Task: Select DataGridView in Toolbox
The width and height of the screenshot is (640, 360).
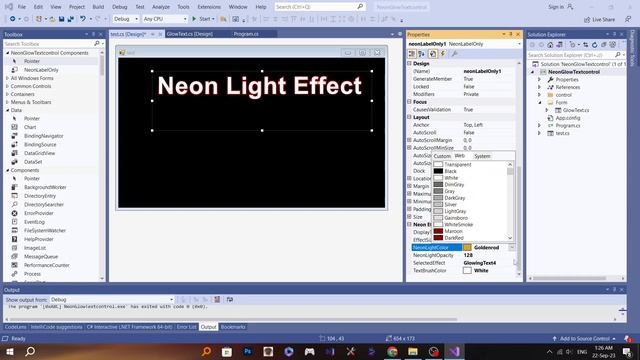Action: [x=39, y=153]
